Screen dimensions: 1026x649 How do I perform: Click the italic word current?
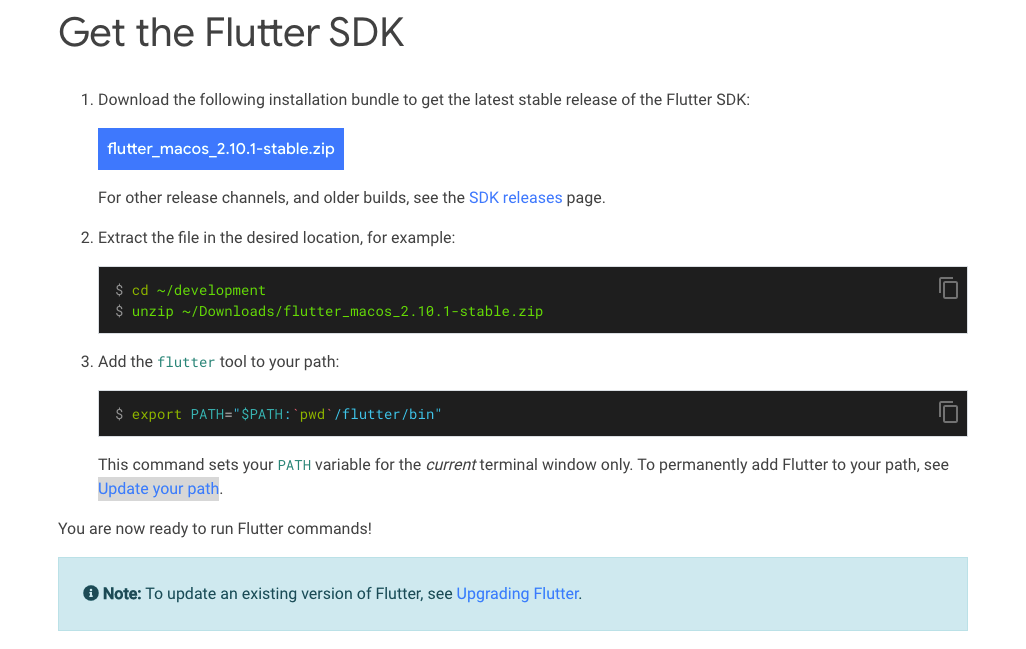[451, 465]
